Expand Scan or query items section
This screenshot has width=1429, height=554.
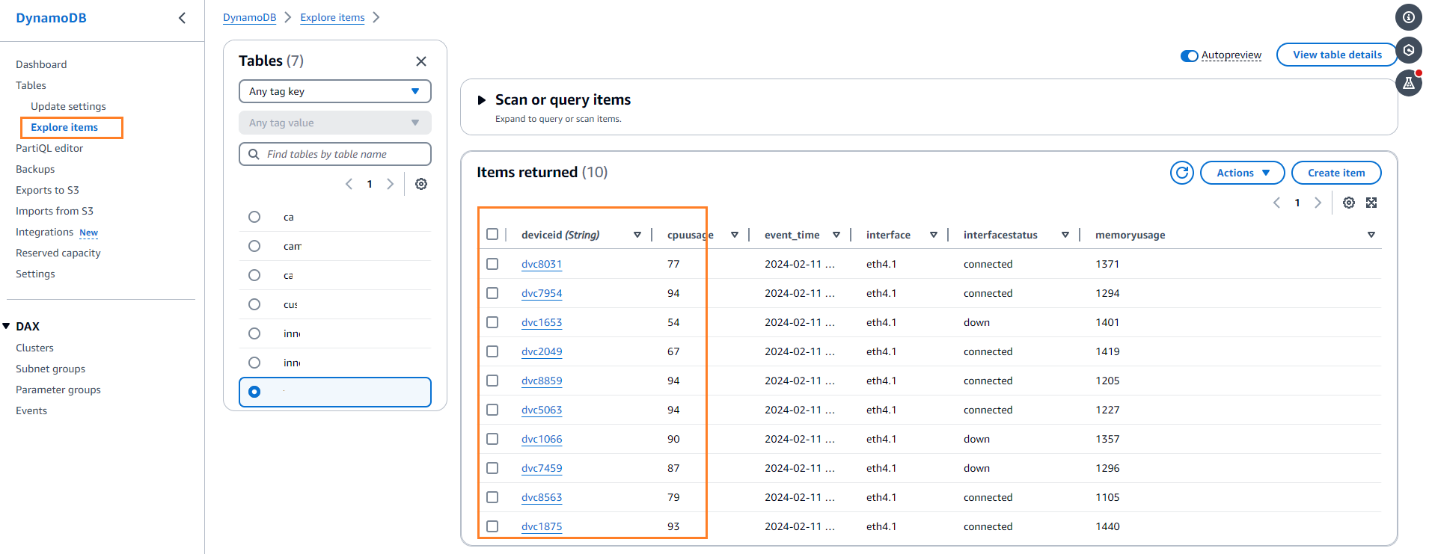(482, 100)
